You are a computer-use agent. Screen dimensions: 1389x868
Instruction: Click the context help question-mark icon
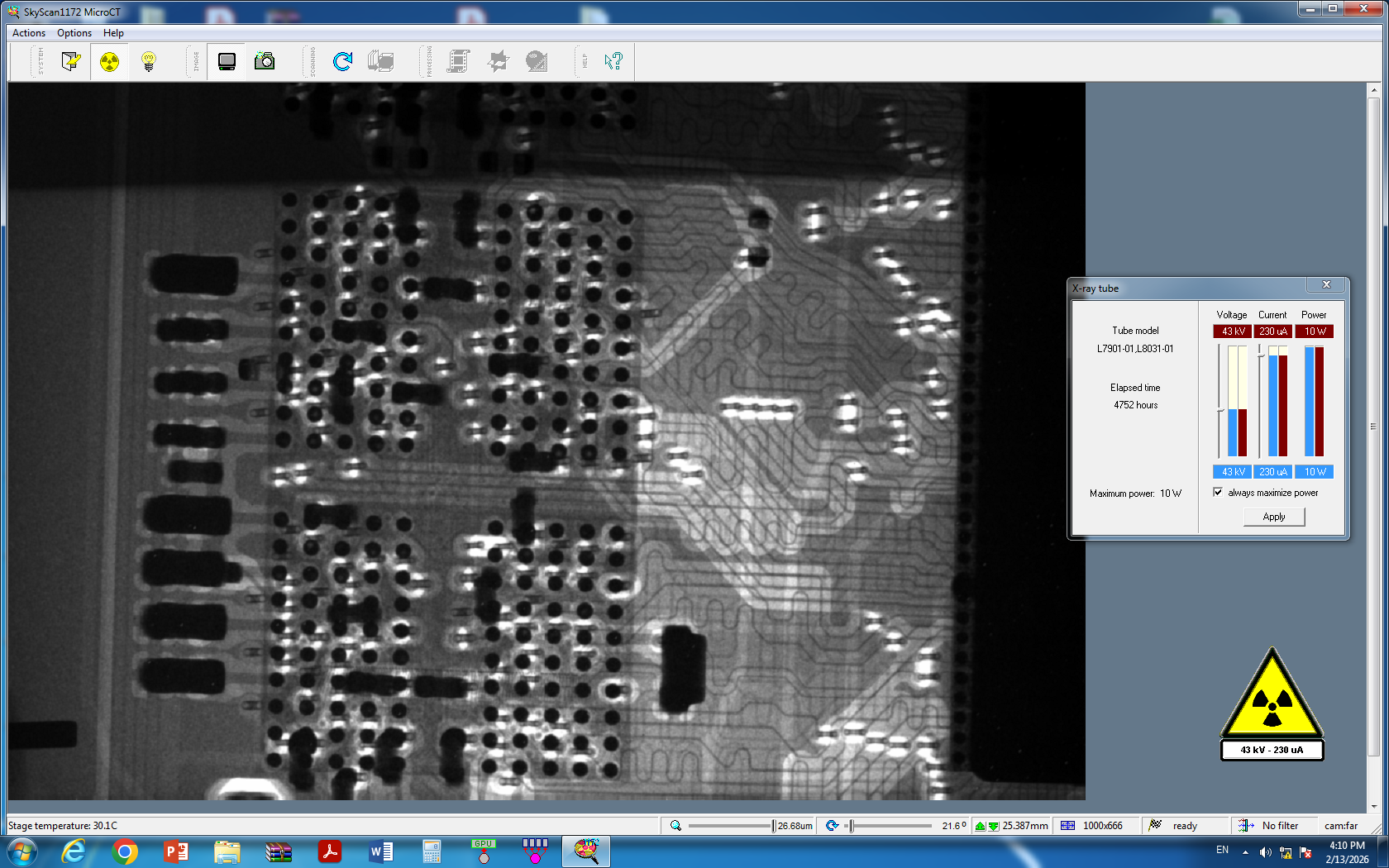pos(613,62)
